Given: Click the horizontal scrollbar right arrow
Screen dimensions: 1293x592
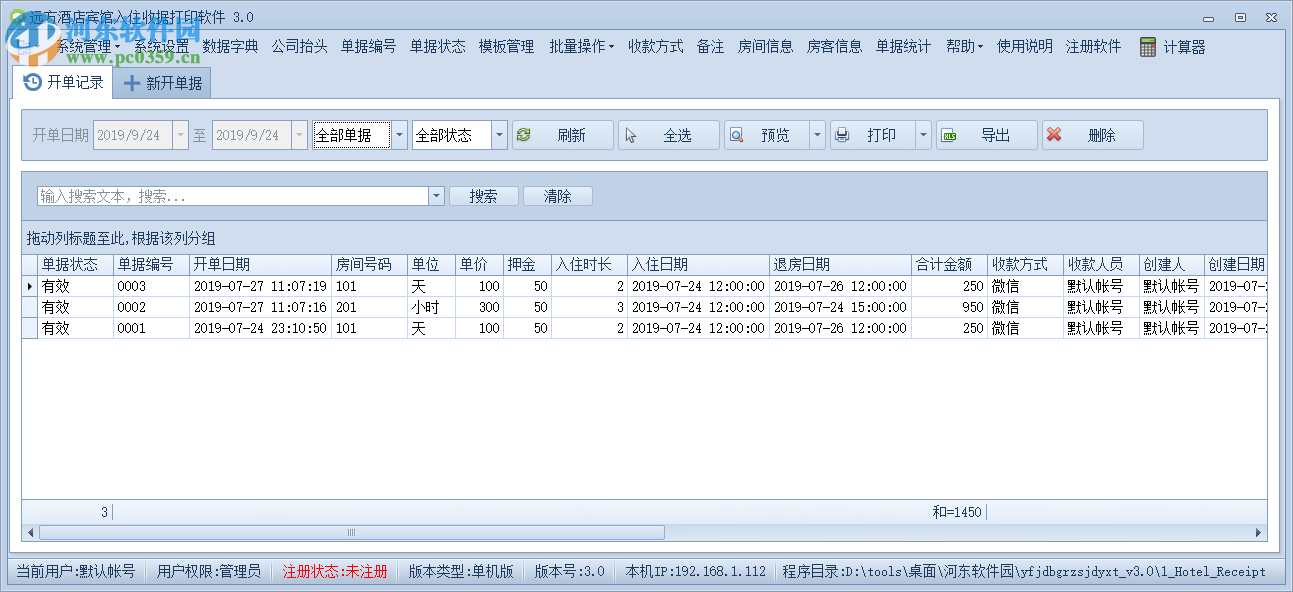Looking at the screenshot, I should [1259, 533].
